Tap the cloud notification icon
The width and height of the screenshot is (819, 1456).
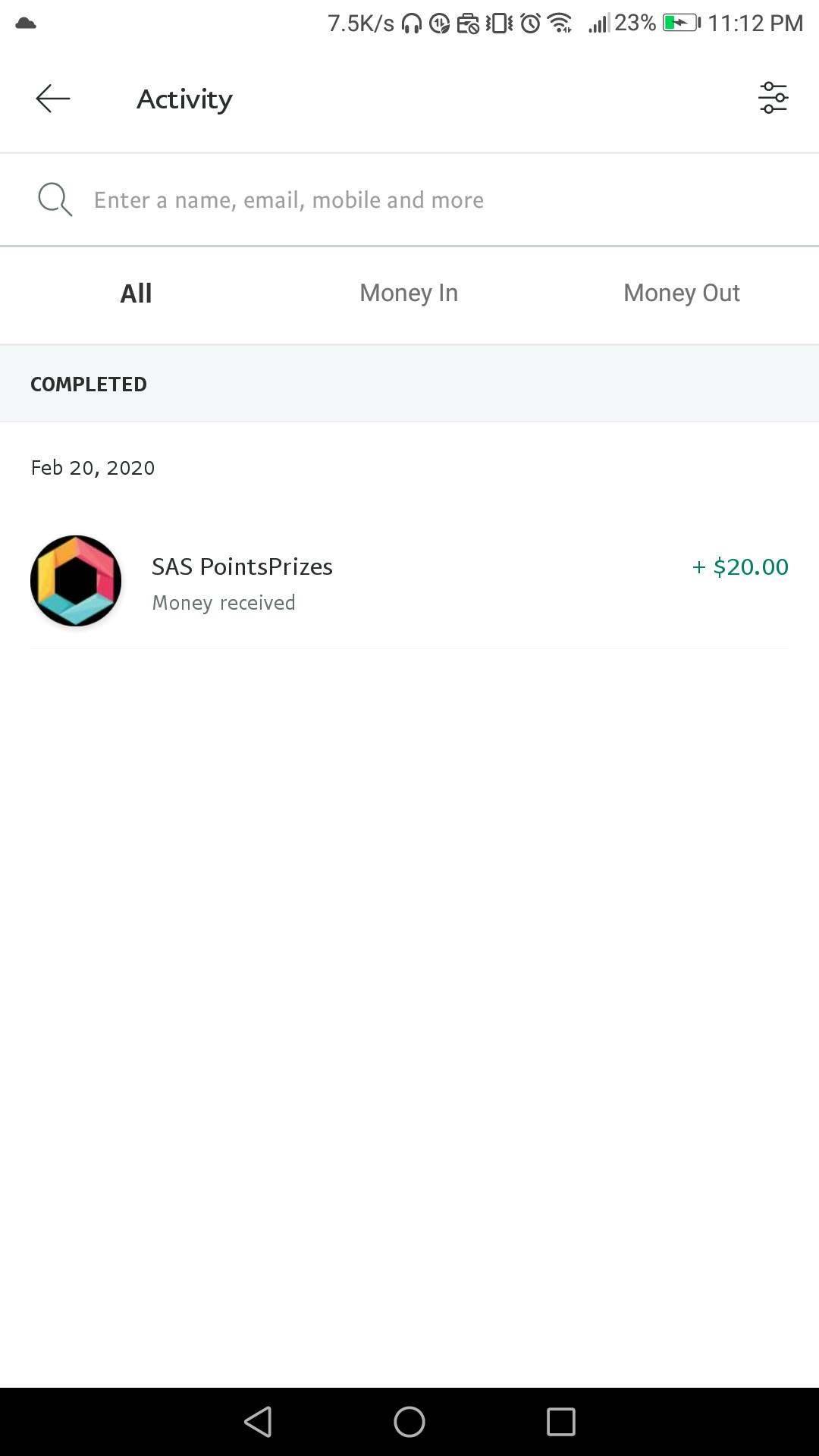click(26, 24)
